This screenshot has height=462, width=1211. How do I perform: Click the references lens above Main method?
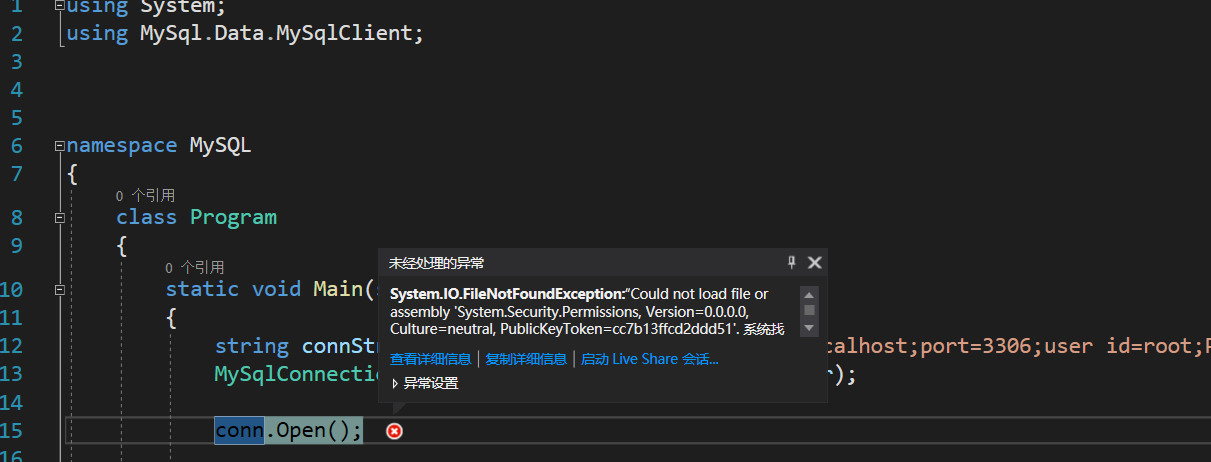click(x=195, y=268)
